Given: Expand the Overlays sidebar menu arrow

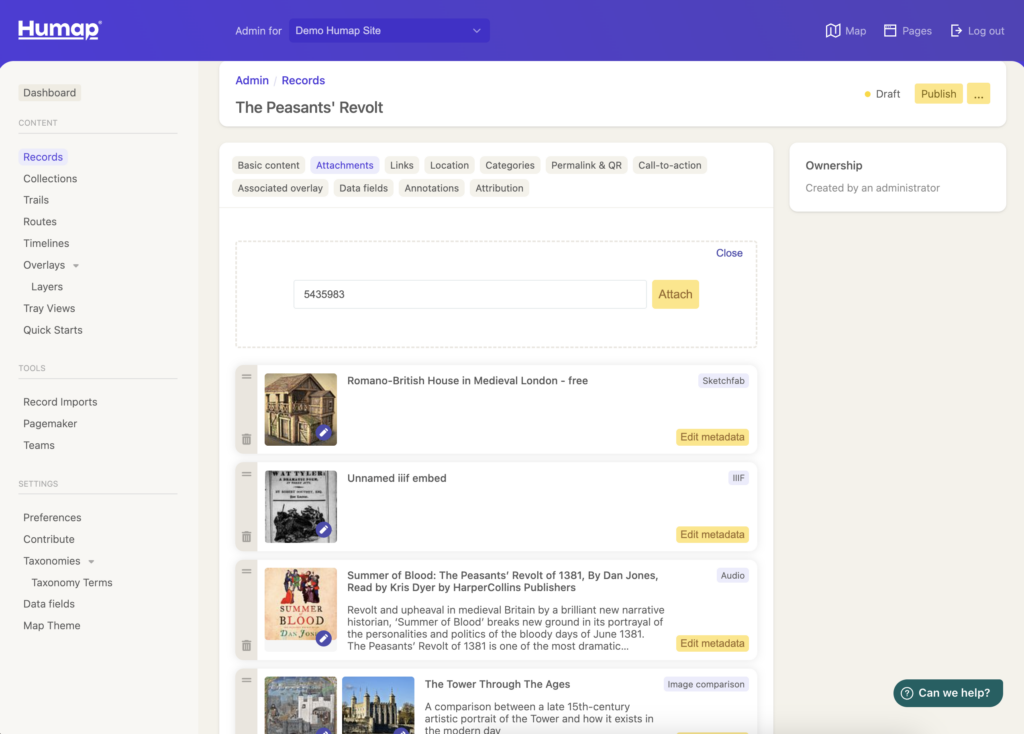Looking at the screenshot, I should click(76, 266).
